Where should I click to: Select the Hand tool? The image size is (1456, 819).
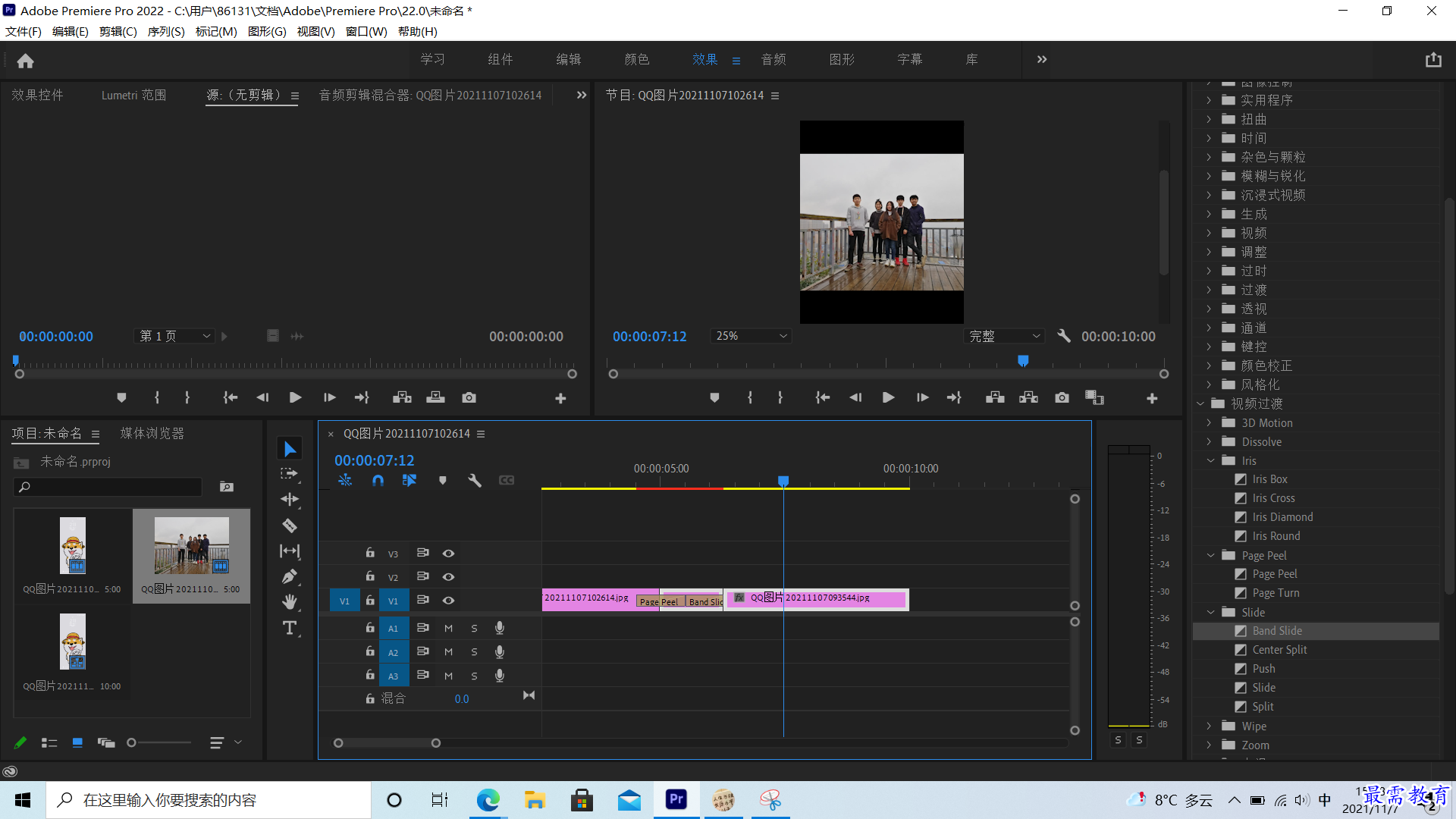[x=290, y=602]
